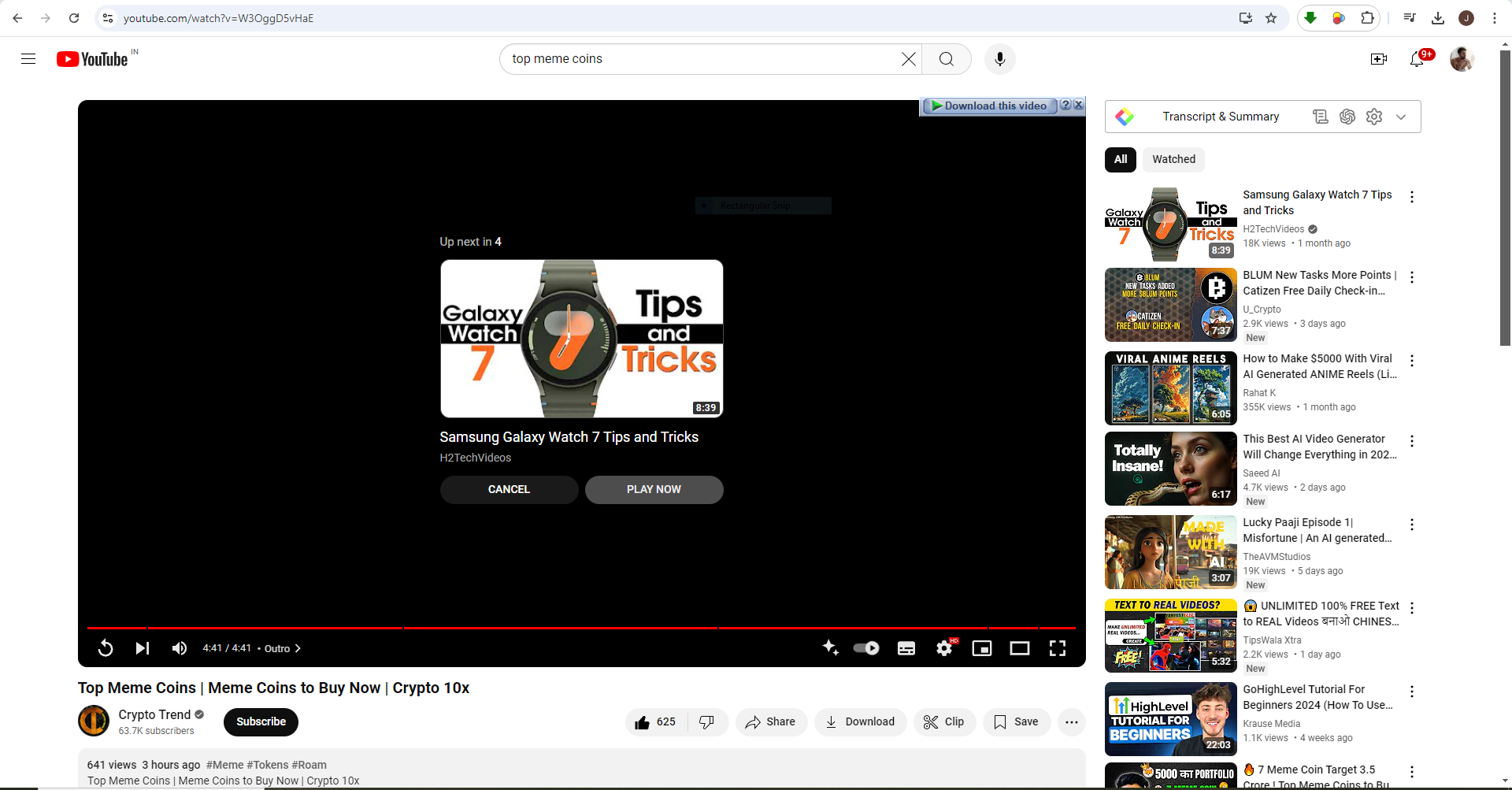Go to the YouTube home logo
Image resolution: width=1512 pixels, height=790 pixels.
92,59
